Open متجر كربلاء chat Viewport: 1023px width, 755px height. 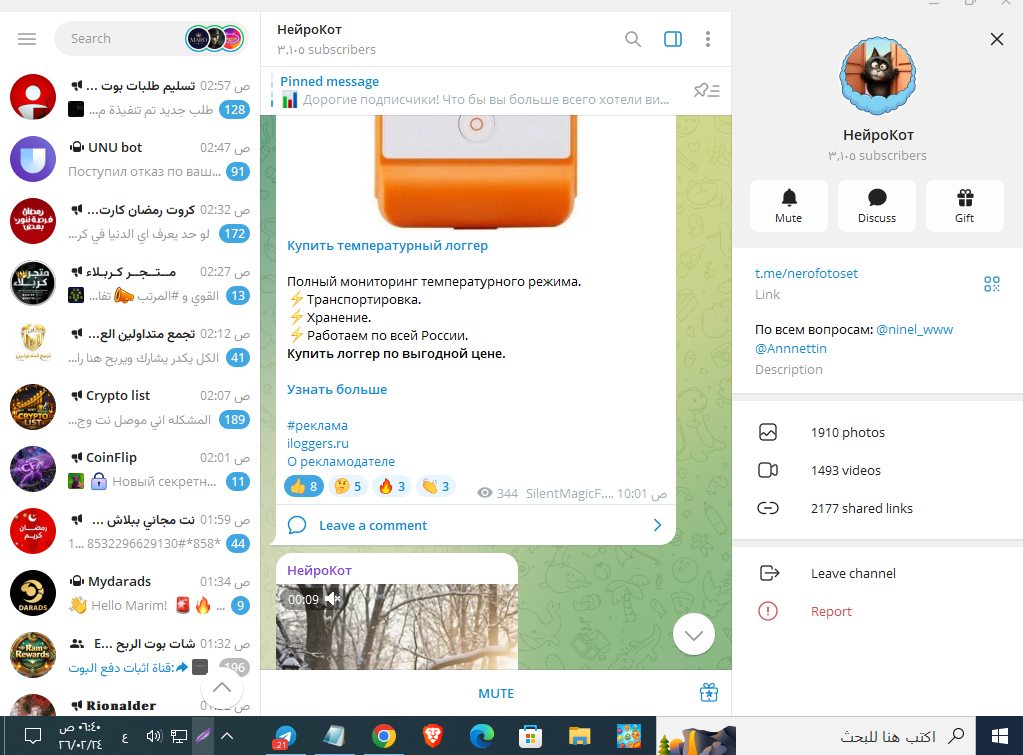[130, 283]
